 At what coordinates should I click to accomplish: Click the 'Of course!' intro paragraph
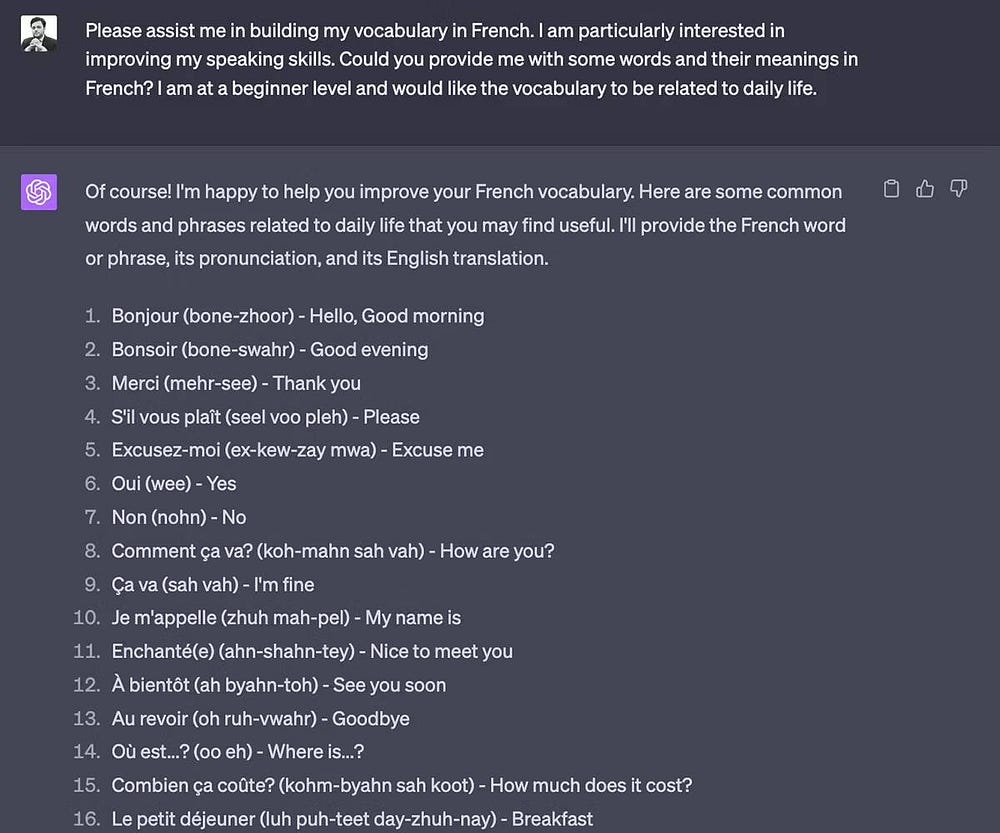[465, 225]
